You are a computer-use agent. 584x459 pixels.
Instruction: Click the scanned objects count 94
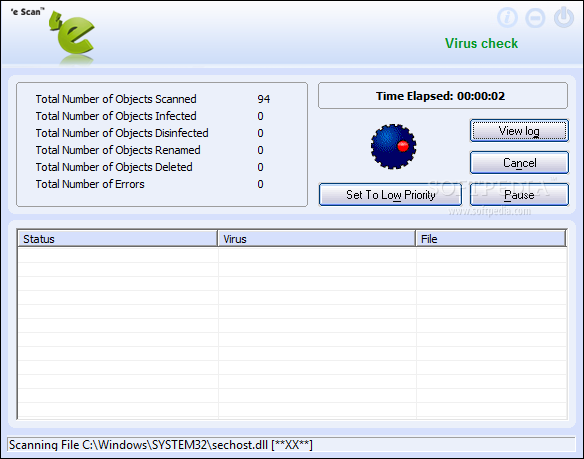[x=264, y=99]
